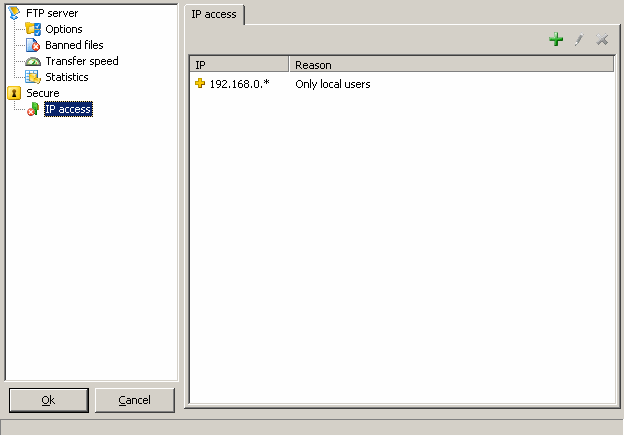Click the green plus Add IP button
624x436 pixels.
point(556,40)
